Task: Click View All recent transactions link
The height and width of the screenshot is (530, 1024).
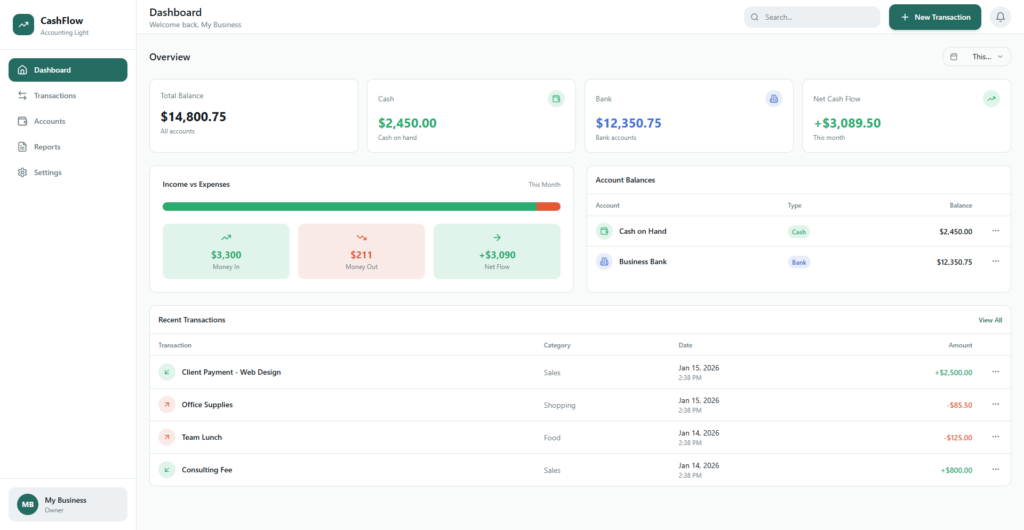Action: [x=989, y=320]
